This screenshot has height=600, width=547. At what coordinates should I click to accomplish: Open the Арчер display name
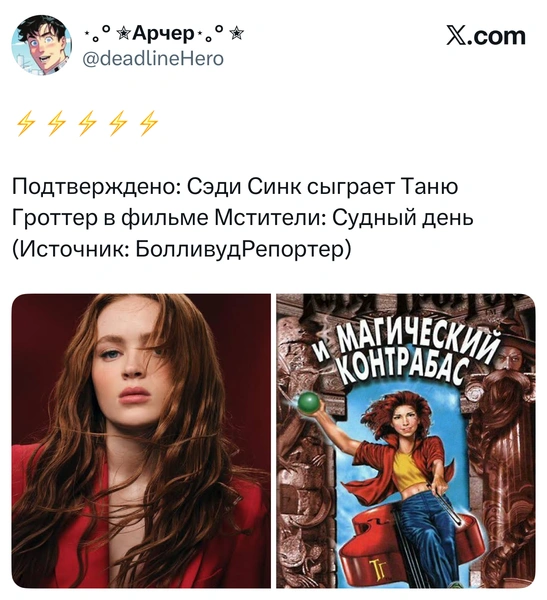[163, 34]
